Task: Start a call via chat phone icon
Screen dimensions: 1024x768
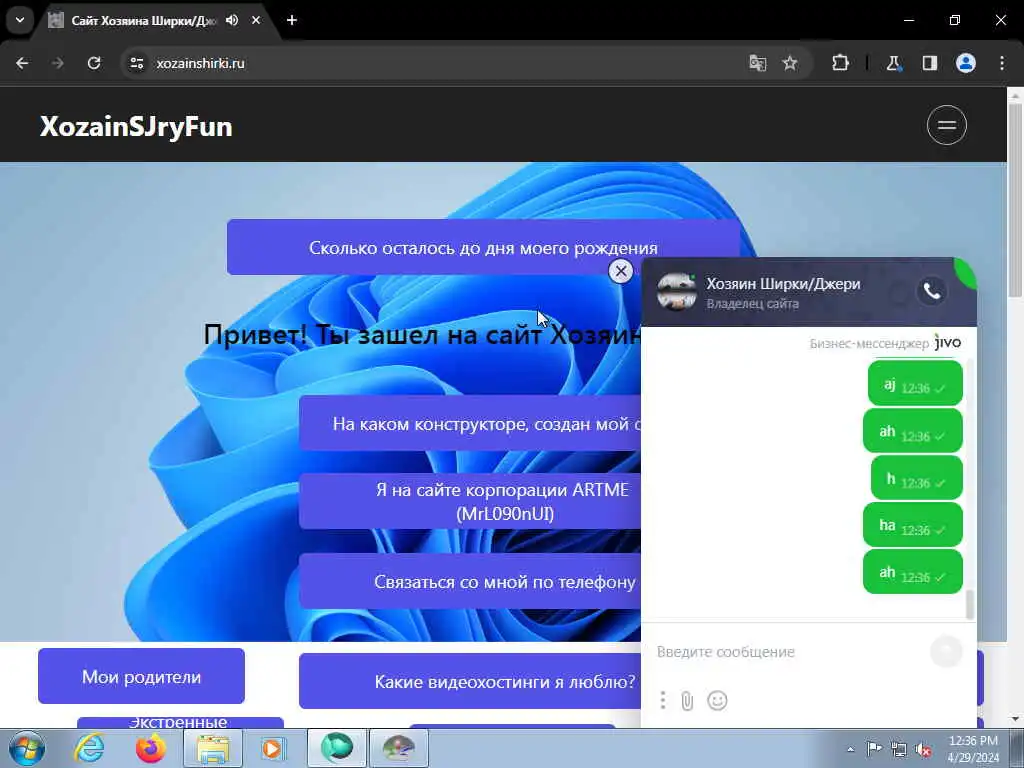Action: [932, 291]
